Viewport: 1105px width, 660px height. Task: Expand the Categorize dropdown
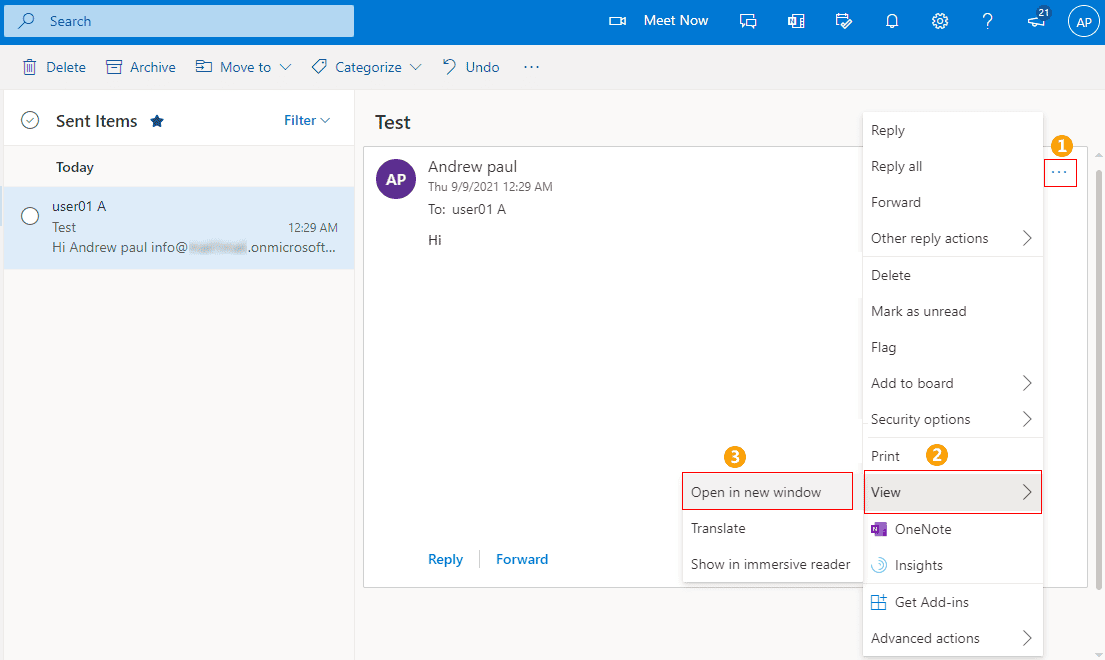tap(415, 67)
